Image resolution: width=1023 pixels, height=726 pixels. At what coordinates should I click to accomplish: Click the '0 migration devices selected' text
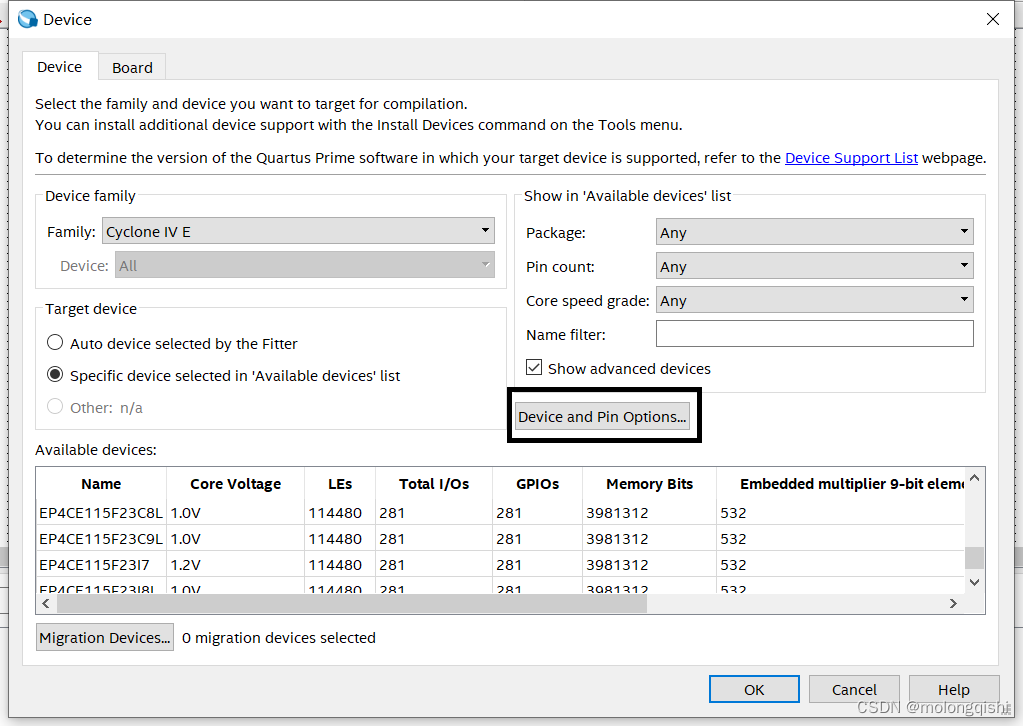[279, 638]
